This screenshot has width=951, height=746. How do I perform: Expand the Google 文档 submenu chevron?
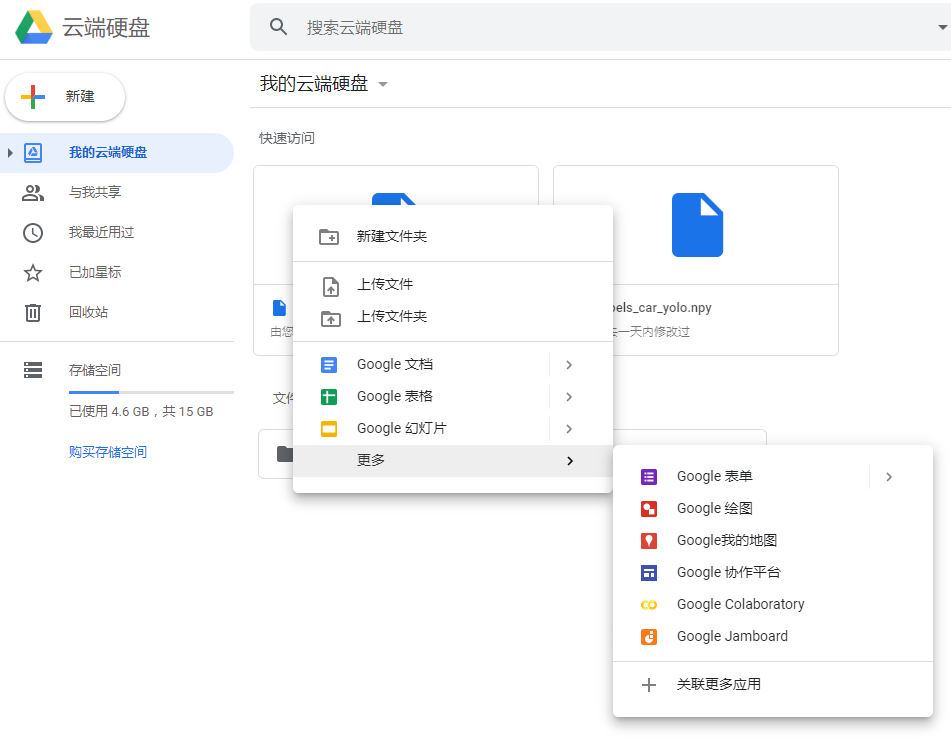[569, 365]
